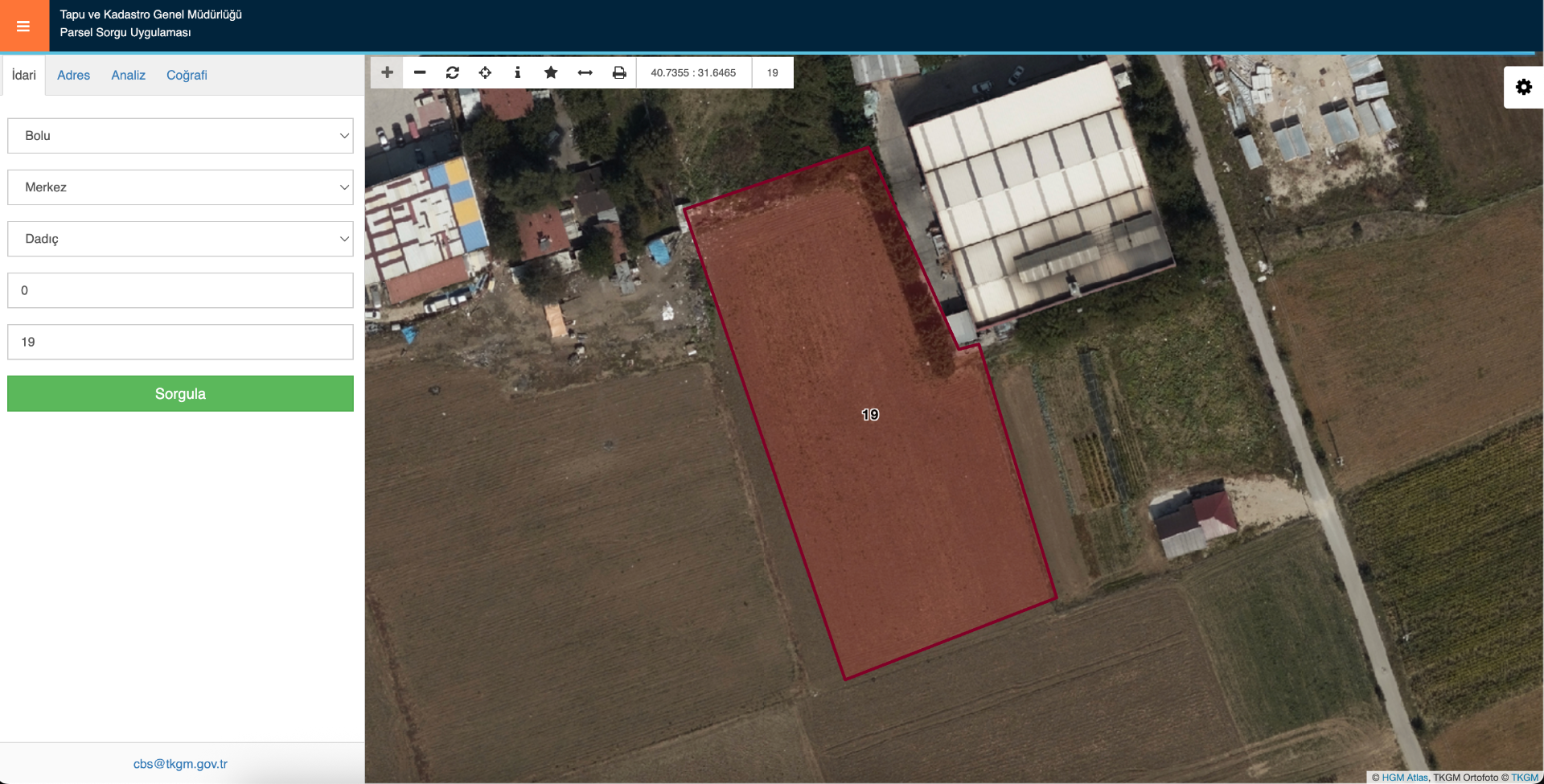Open the HGM Atlas attribution link
The height and width of the screenshot is (784, 1544).
pos(1404,778)
